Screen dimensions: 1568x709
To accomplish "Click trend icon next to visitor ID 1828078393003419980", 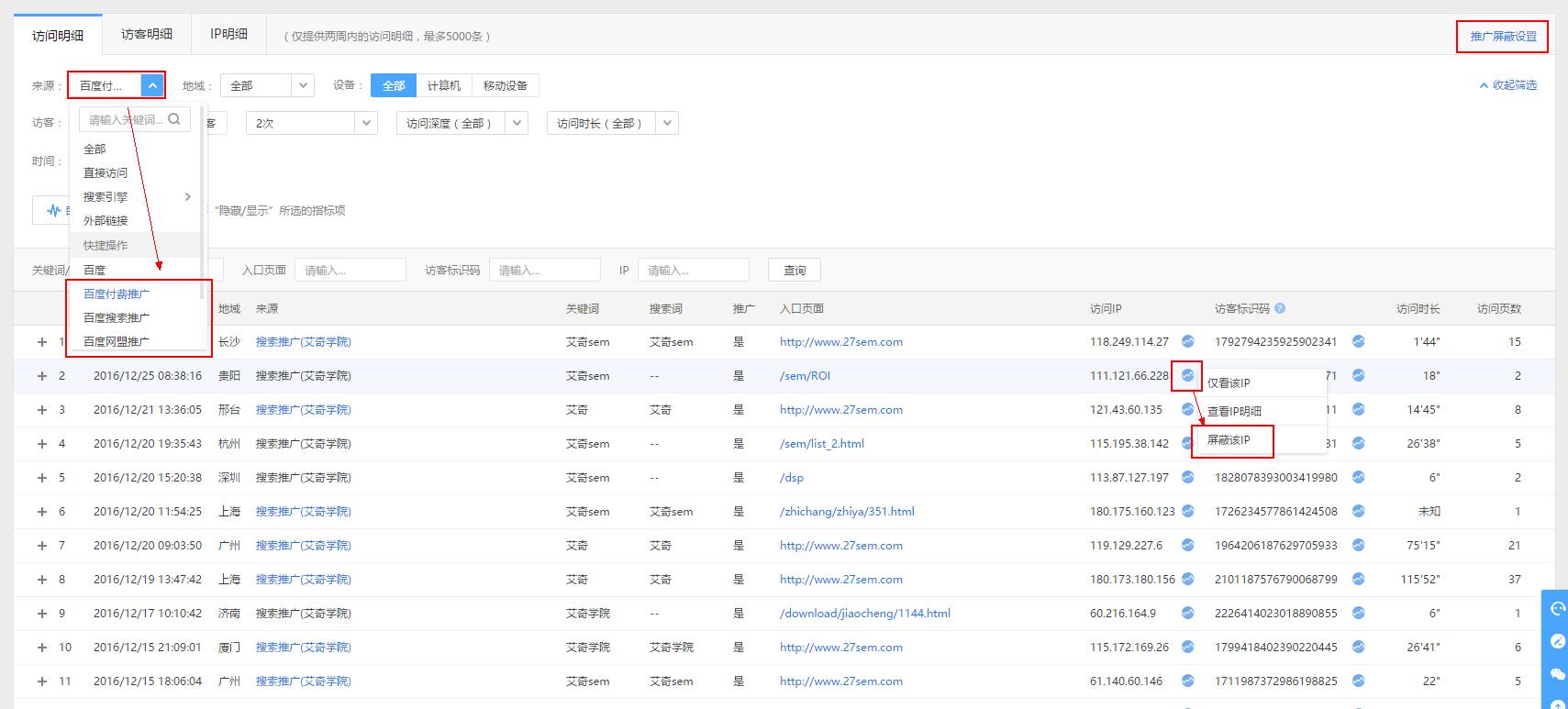I will [x=1358, y=477].
